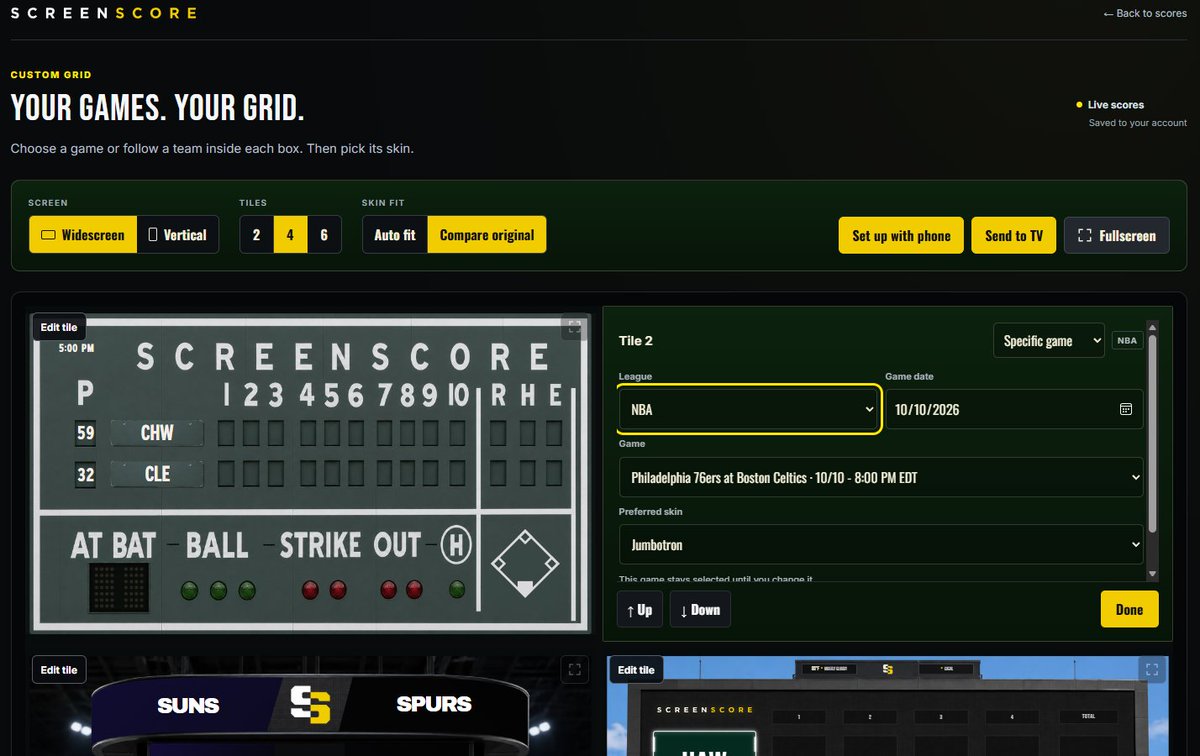
Task: Click the CHW team label on scoreboard
Action: tap(157, 433)
